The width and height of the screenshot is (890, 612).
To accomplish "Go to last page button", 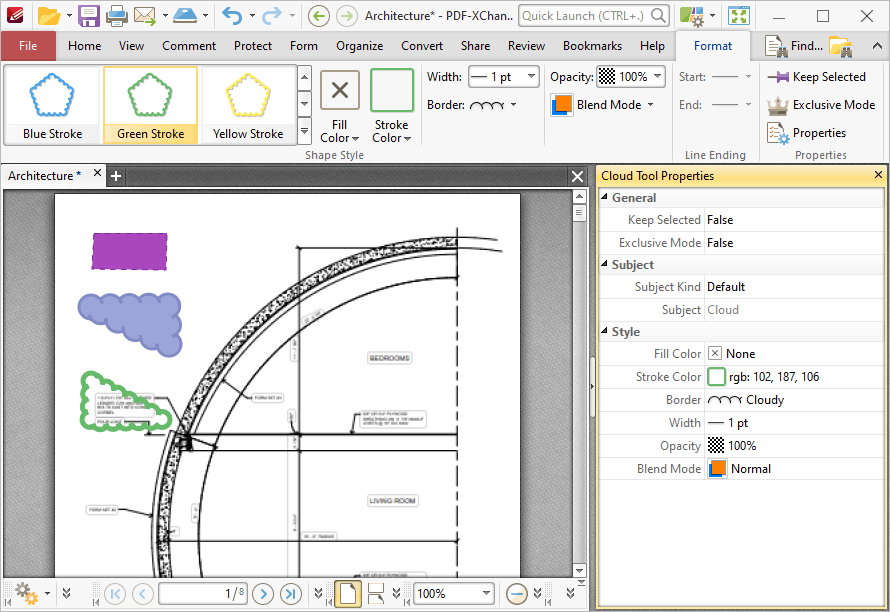I will coord(291,594).
